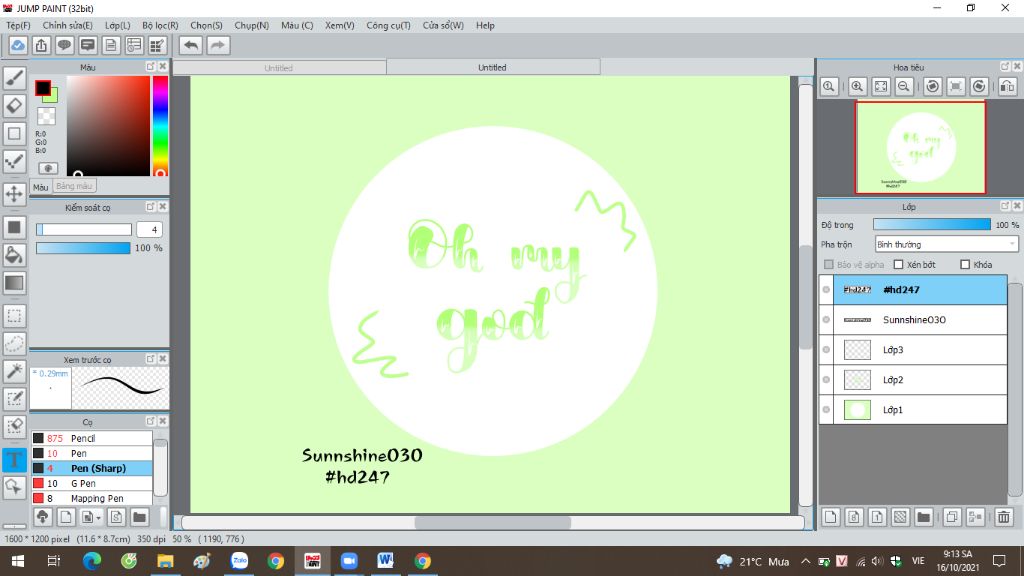Hide the #hd247 layer
The height and width of the screenshot is (576, 1024).
(x=826, y=289)
